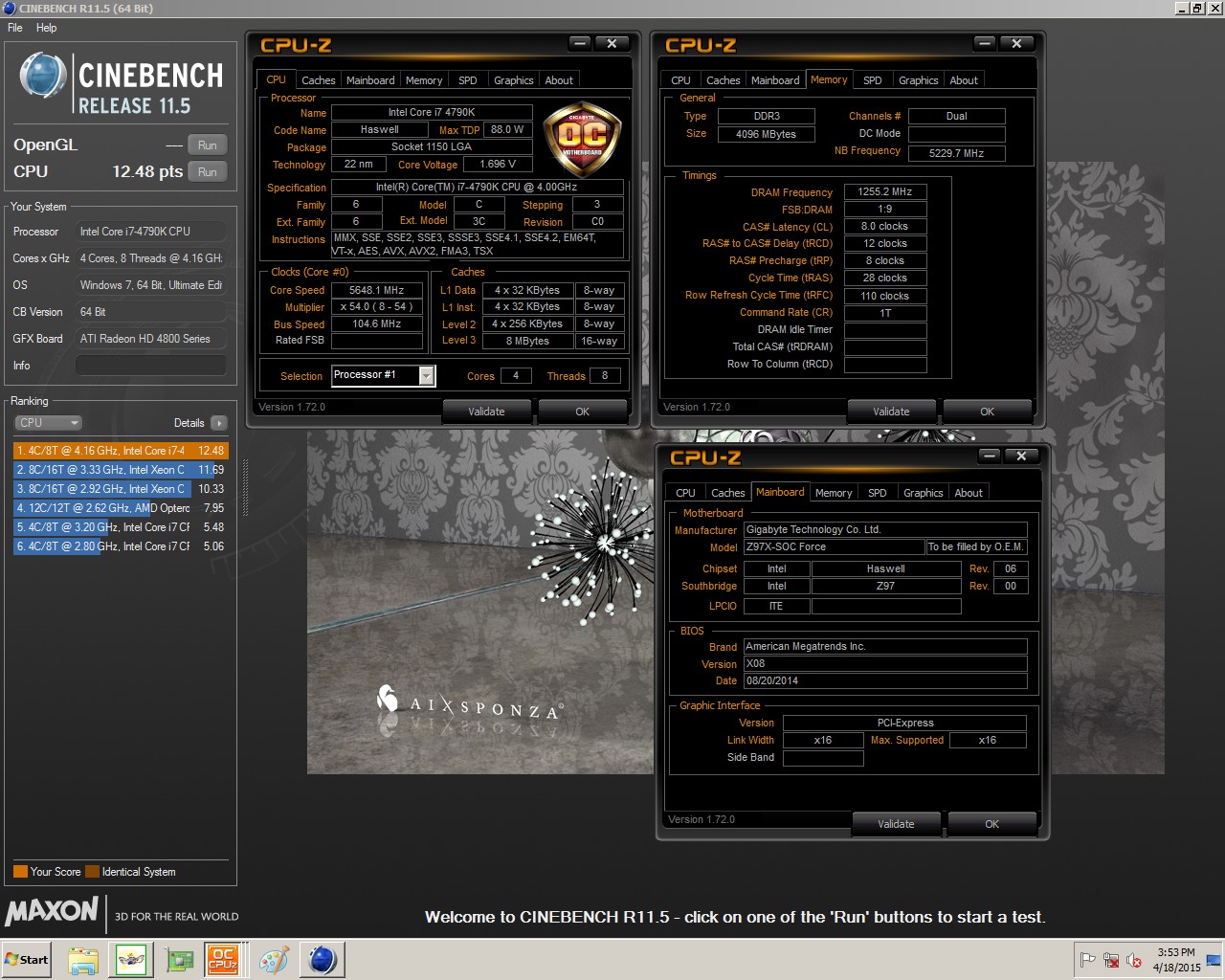This screenshot has width=1225, height=980.
Task: Click the Core Voltage 1.696 V value
Action: point(498,164)
